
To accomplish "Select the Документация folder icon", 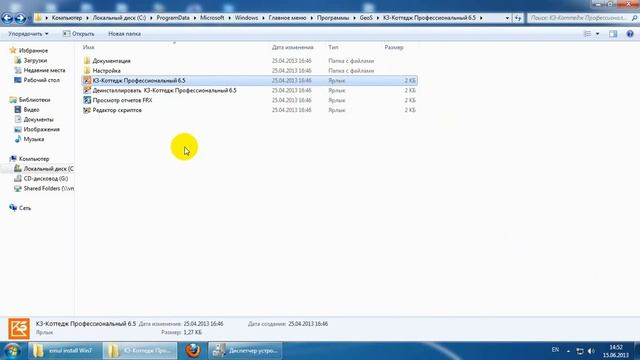I will coord(87,61).
